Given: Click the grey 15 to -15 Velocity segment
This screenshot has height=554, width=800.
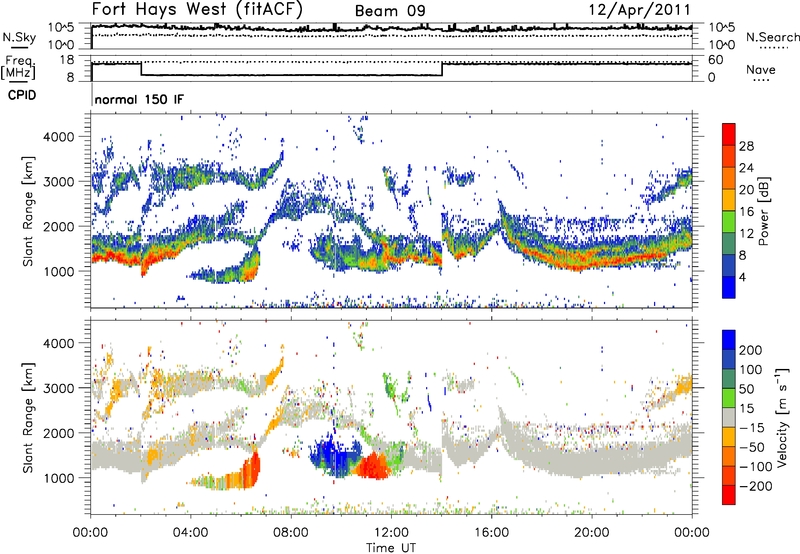Looking at the screenshot, I should 729,417.
